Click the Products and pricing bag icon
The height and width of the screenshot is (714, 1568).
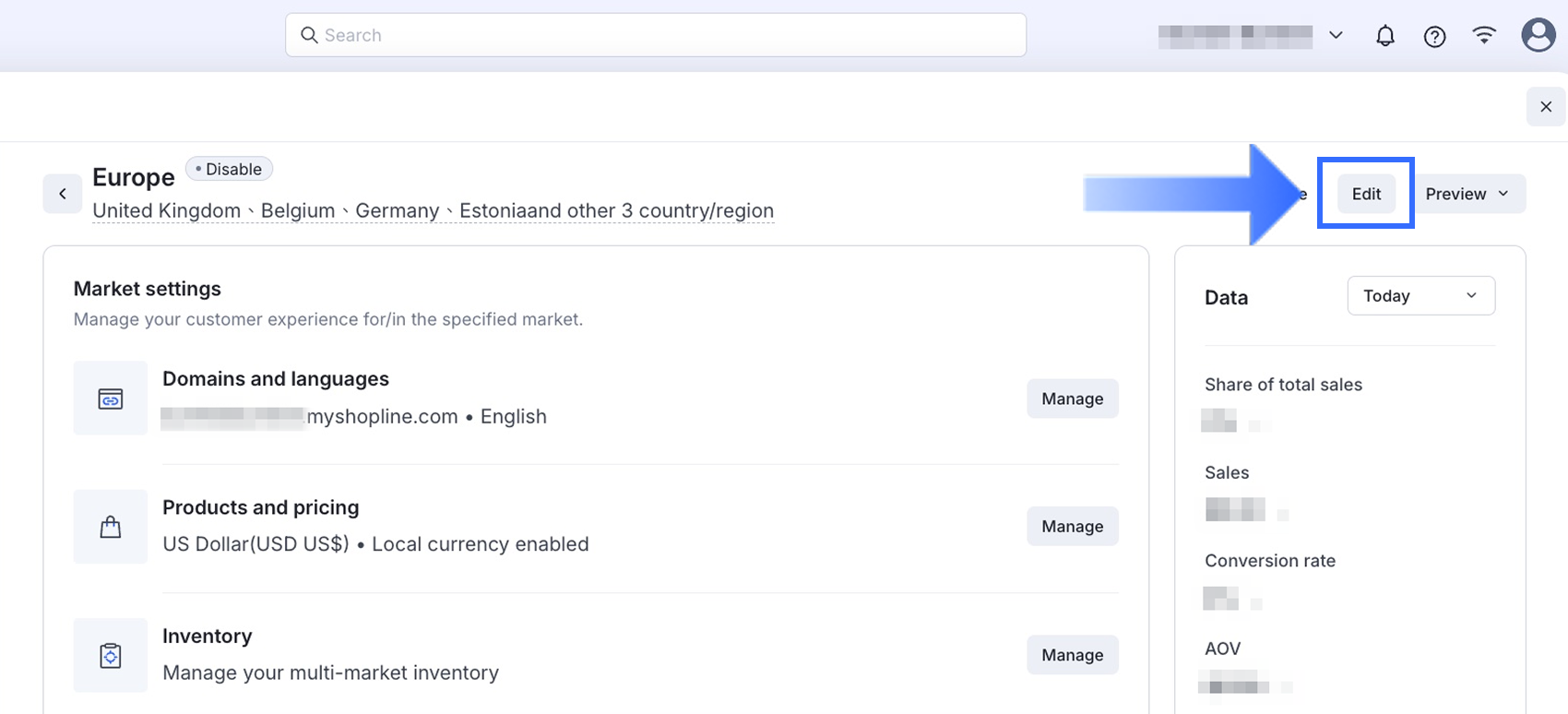[x=111, y=527]
